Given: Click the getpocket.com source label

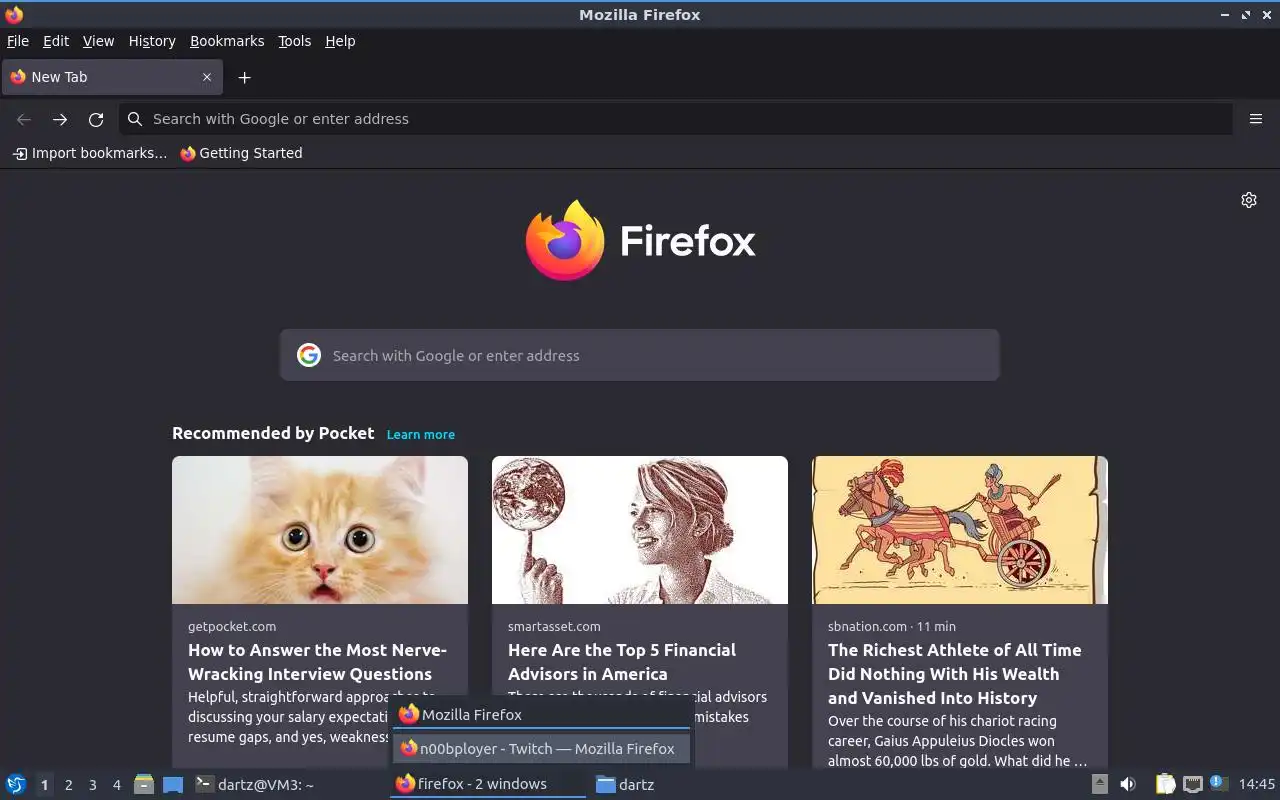Looking at the screenshot, I should [x=232, y=626].
